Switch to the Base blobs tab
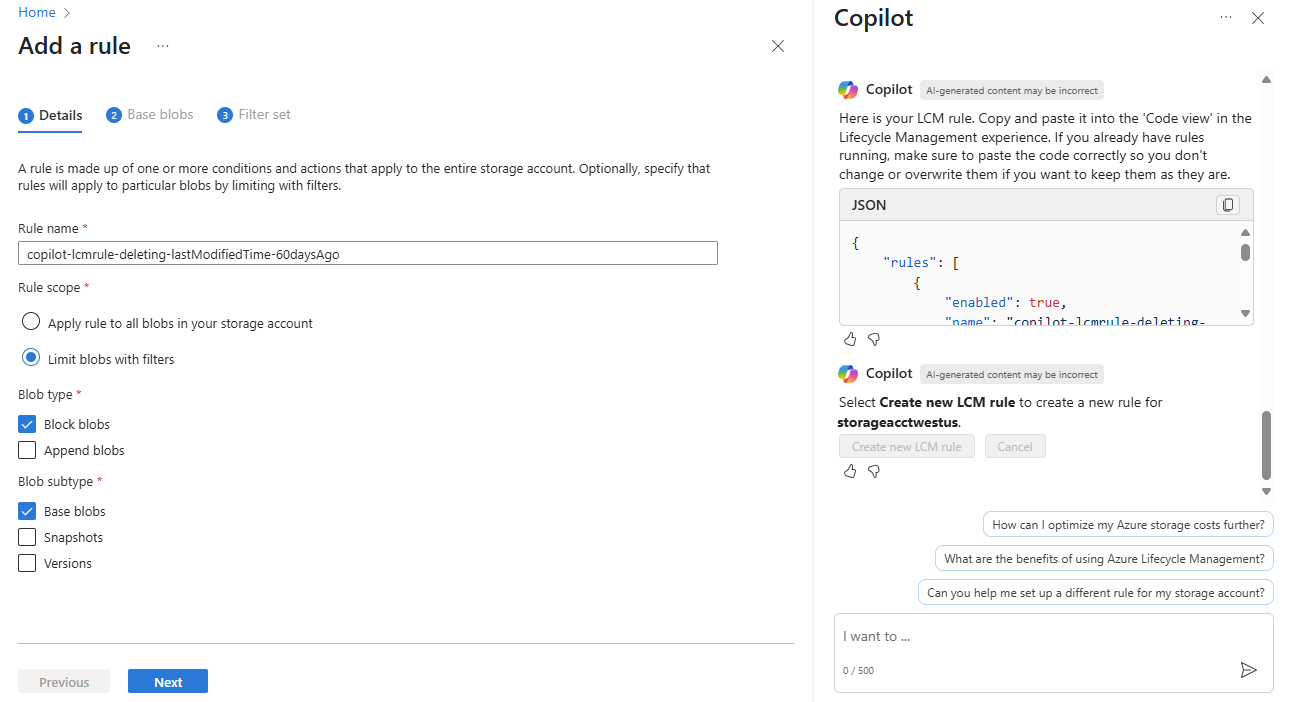The width and height of the screenshot is (1290, 702). (x=150, y=115)
